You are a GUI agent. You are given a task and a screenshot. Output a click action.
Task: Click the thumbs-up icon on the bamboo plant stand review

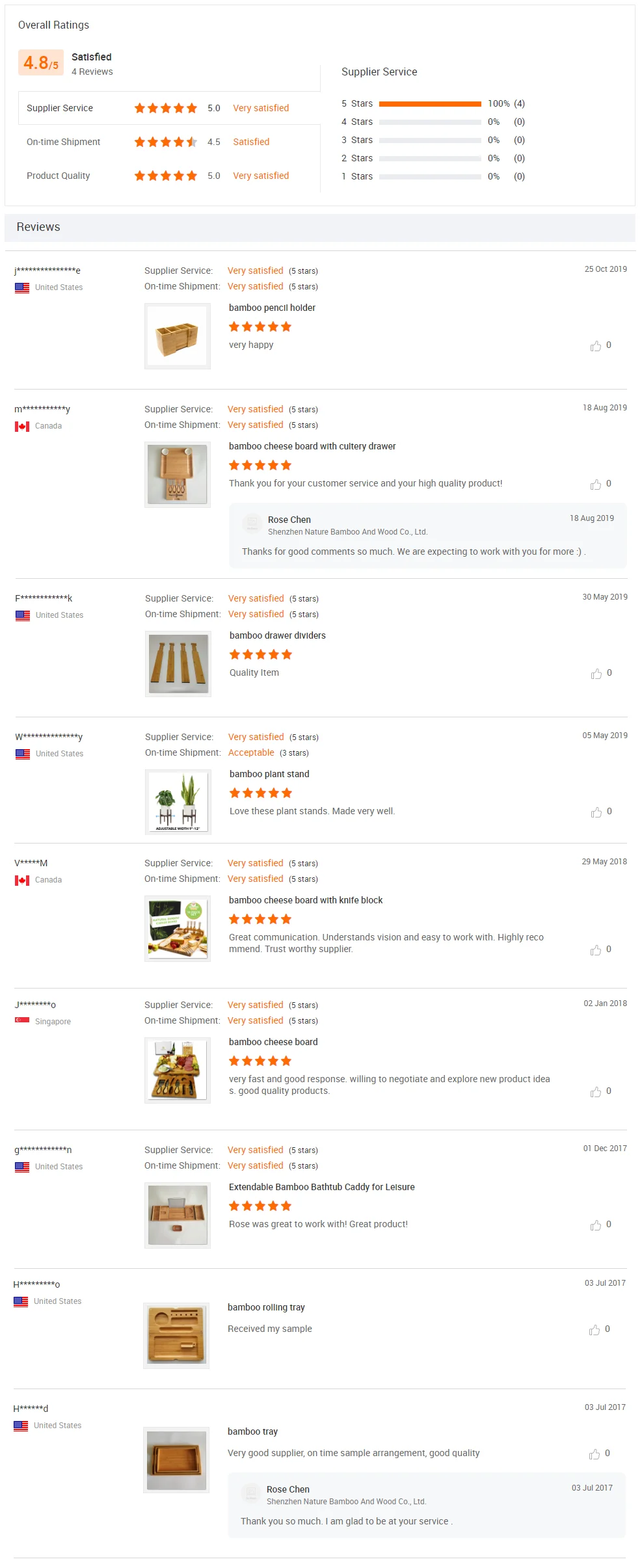[596, 812]
